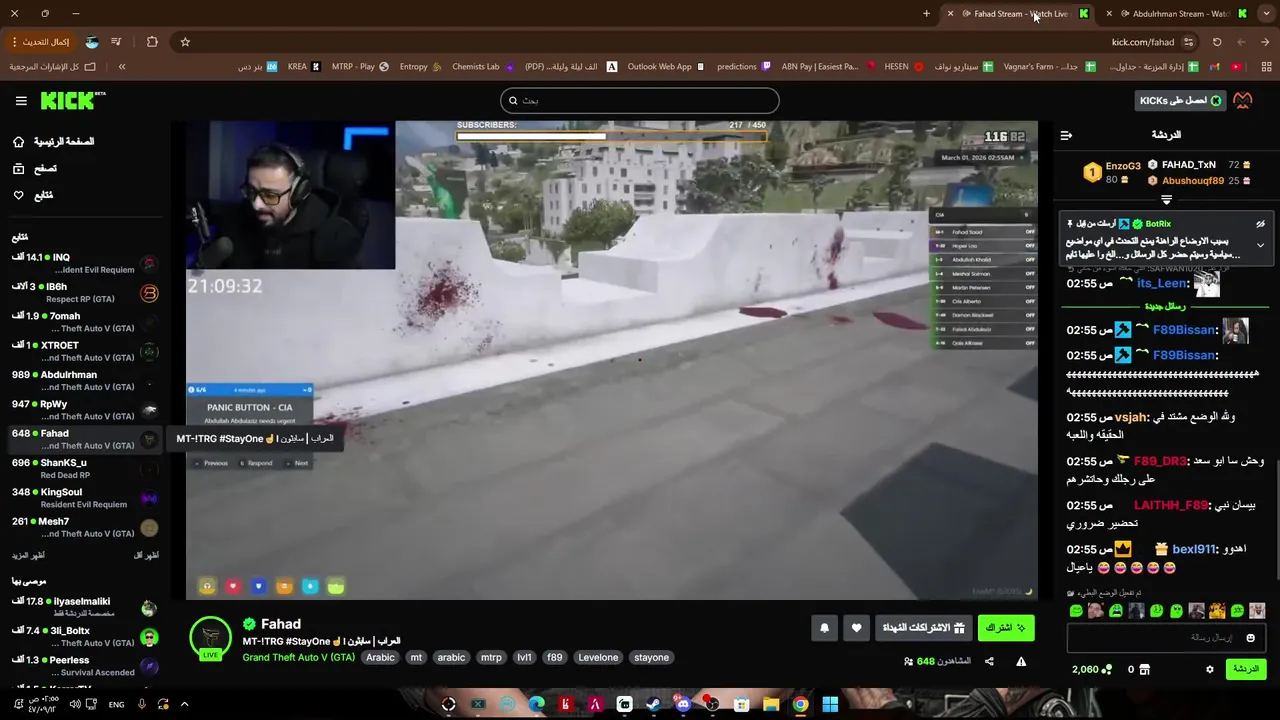
Task: Open the KICKs gift shop icon
Action: 1145,669
